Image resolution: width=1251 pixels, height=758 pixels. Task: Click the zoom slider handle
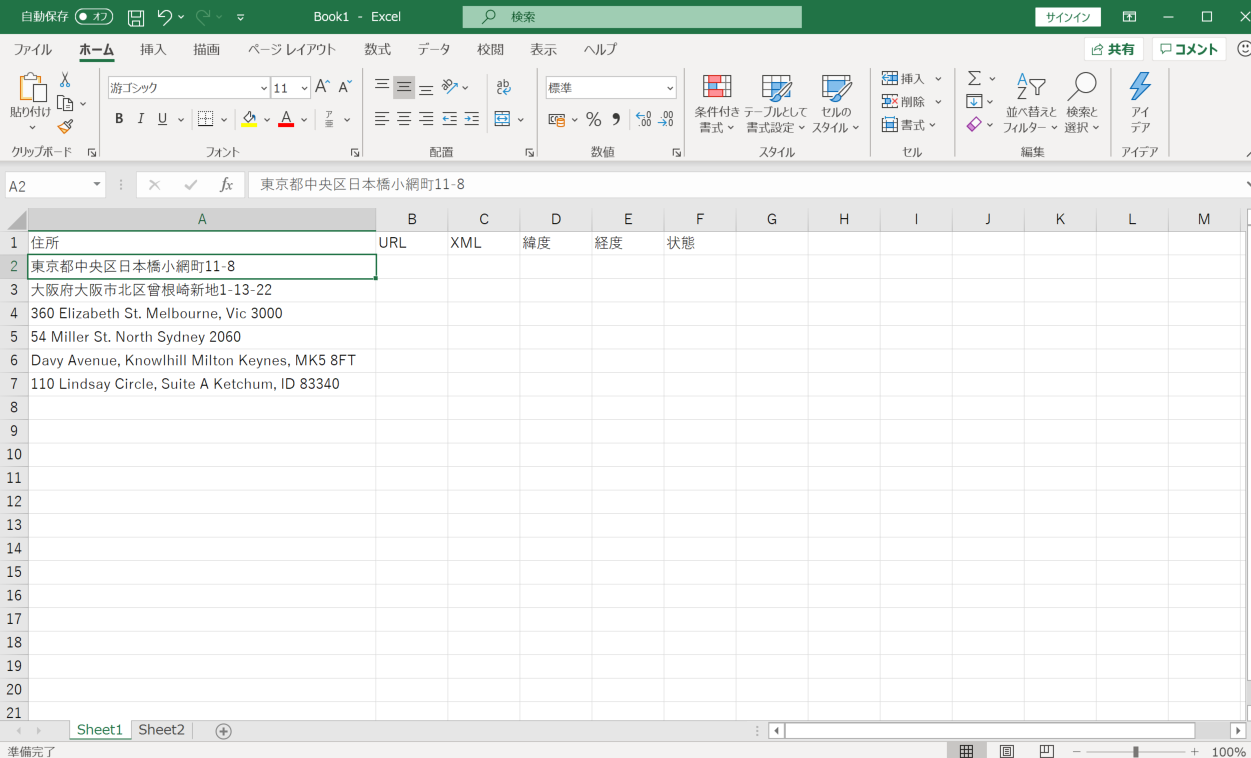1135,751
